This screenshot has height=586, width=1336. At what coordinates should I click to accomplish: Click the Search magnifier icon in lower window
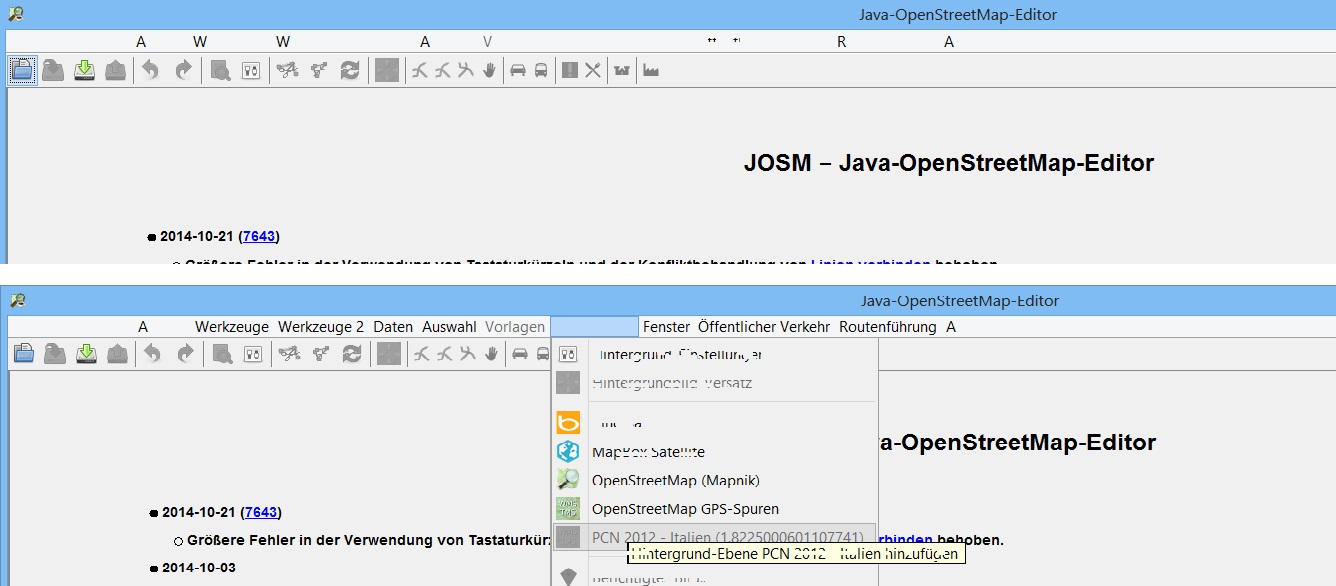(222, 352)
